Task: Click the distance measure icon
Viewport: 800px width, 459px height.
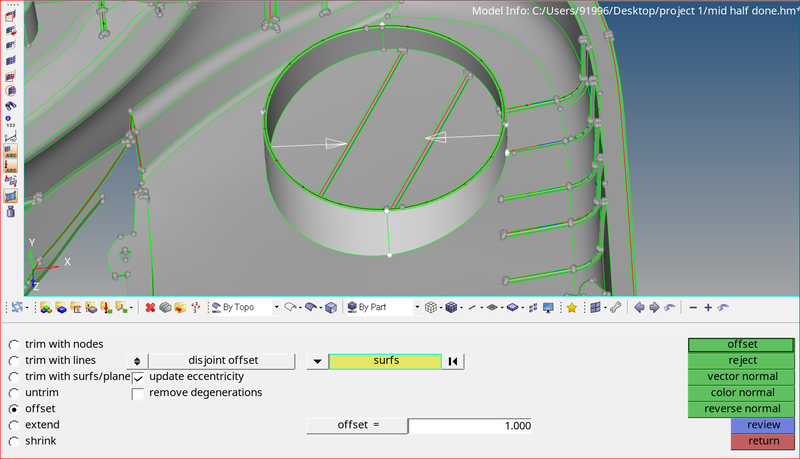Action: point(10,137)
